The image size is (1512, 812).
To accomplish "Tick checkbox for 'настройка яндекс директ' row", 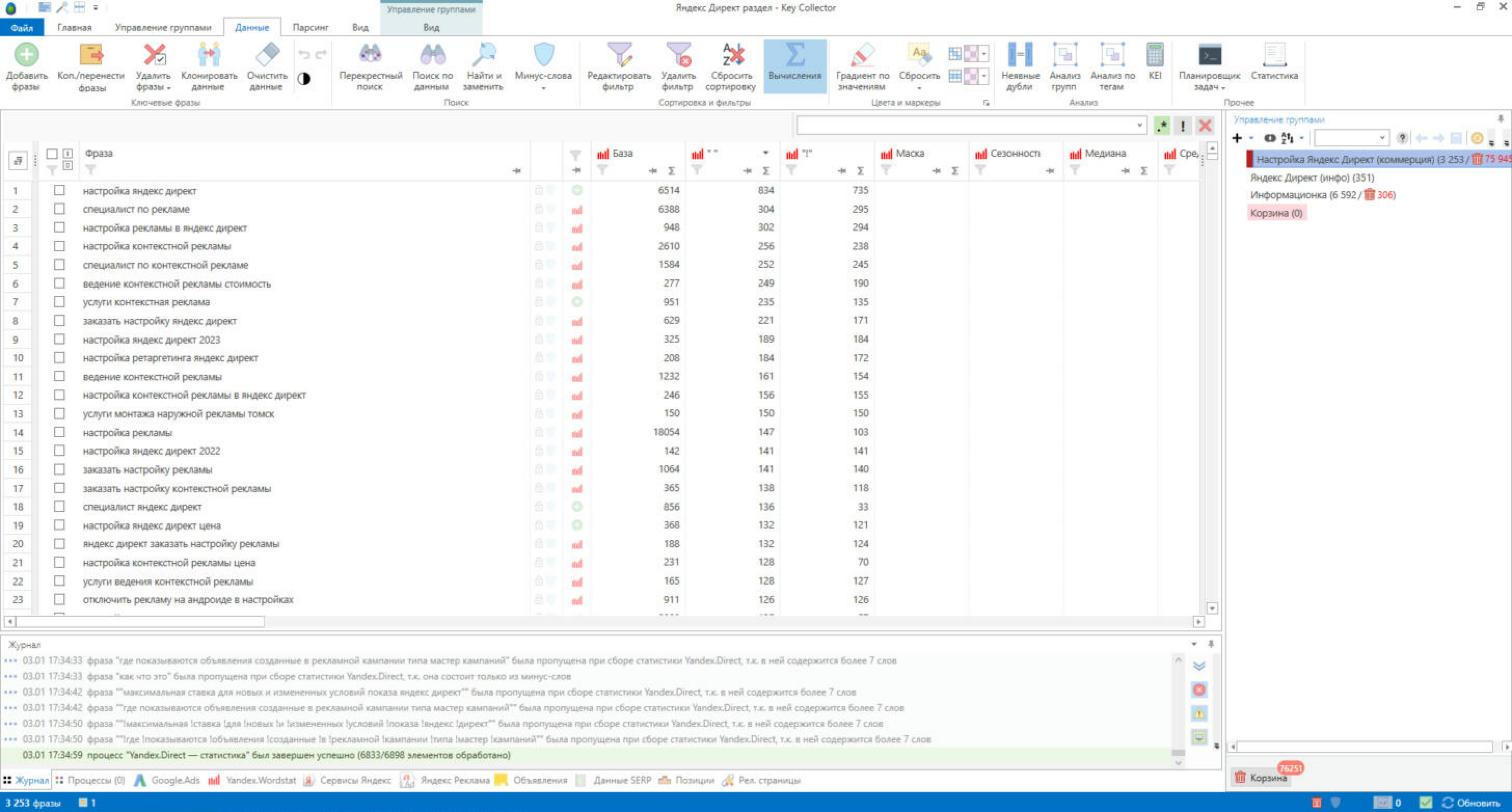I will tap(59, 190).
